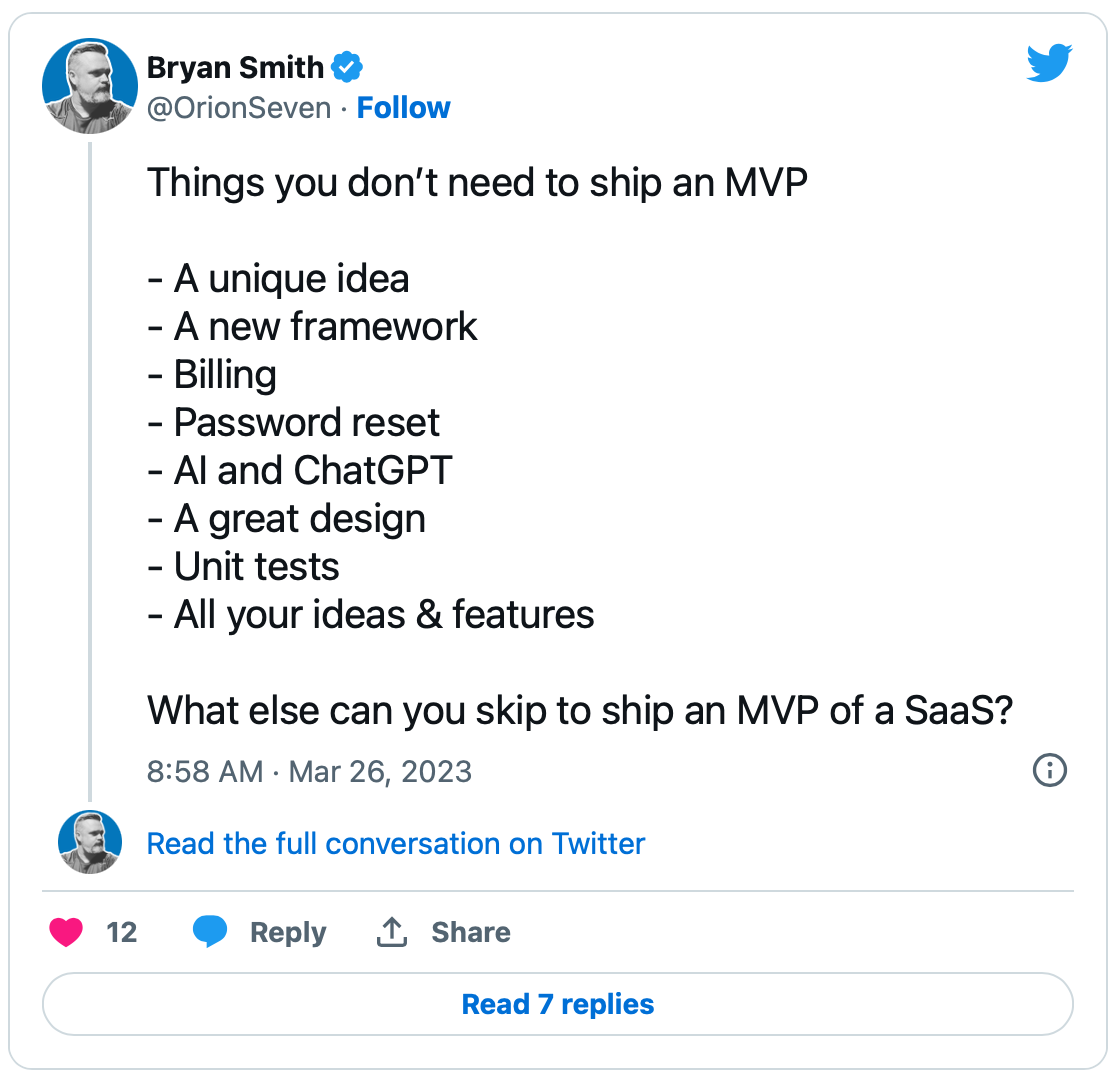Click the 12 likes count

click(x=121, y=933)
